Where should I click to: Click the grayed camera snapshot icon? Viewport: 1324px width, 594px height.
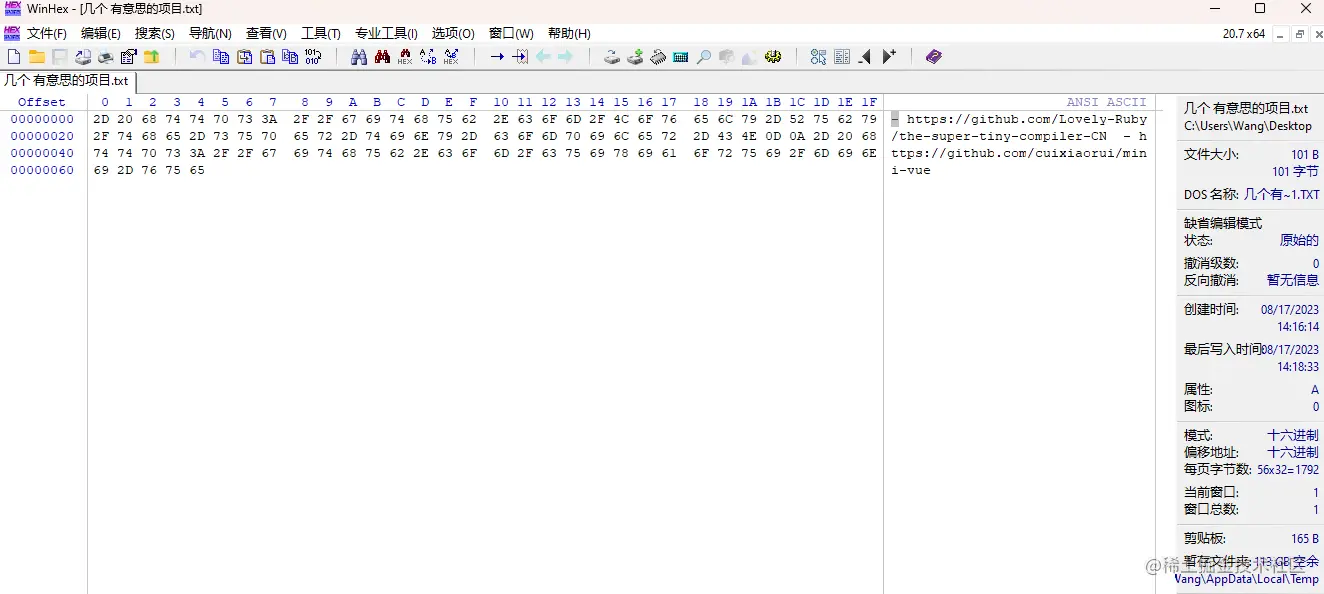(727, 57)
